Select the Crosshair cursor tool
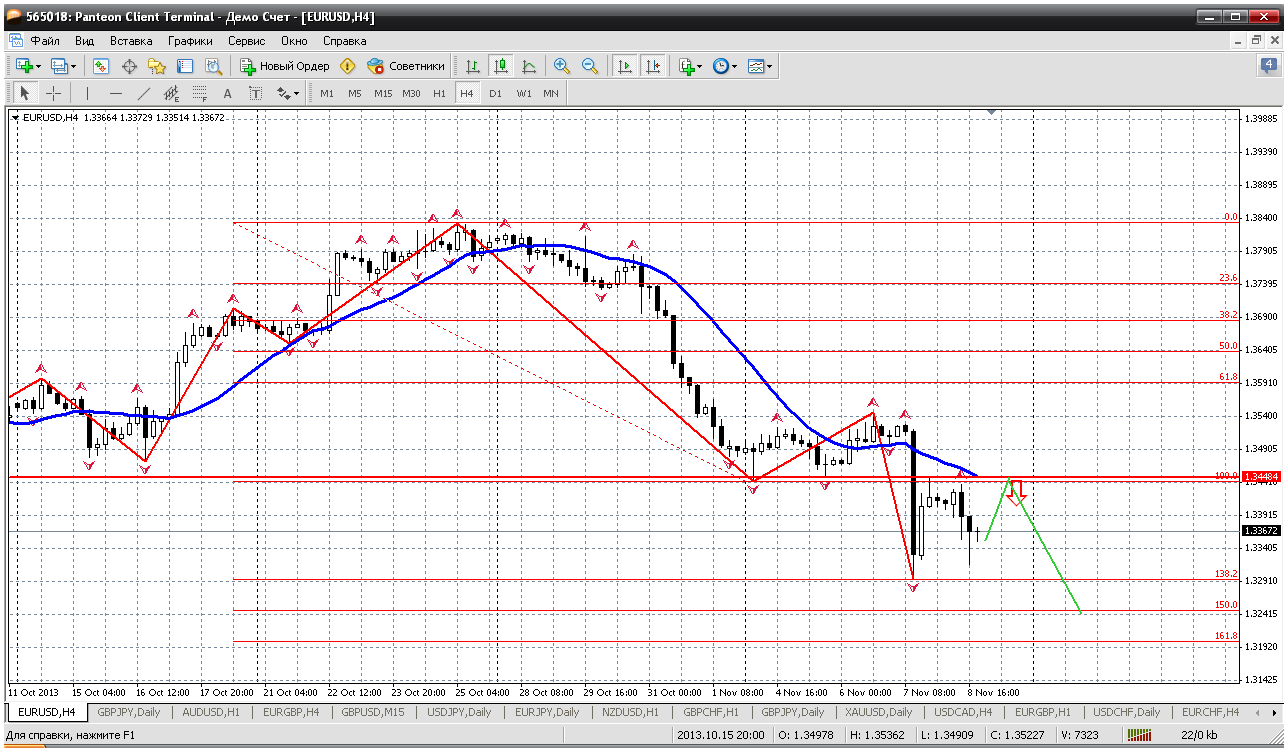Image resolution: width=1288 pixels, height=748 pixels. tap(53, 93)
